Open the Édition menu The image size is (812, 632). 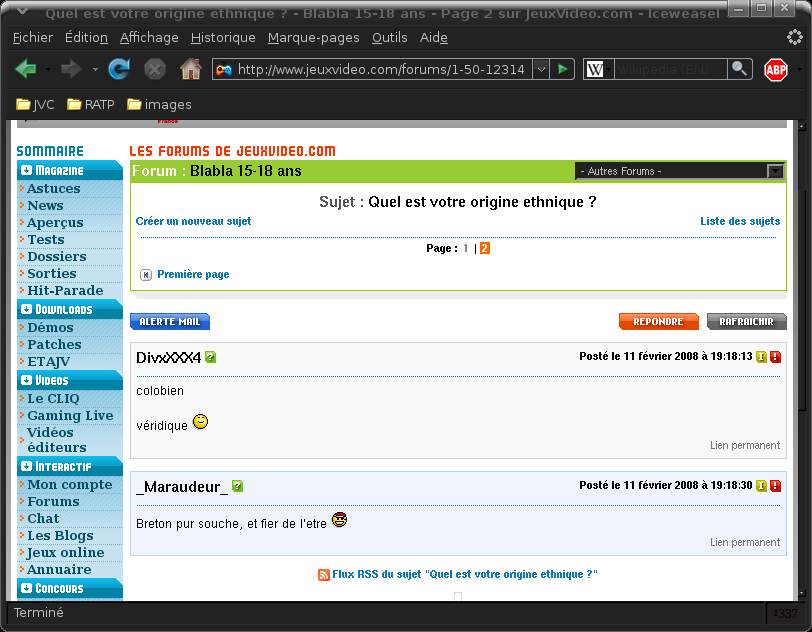86,38
